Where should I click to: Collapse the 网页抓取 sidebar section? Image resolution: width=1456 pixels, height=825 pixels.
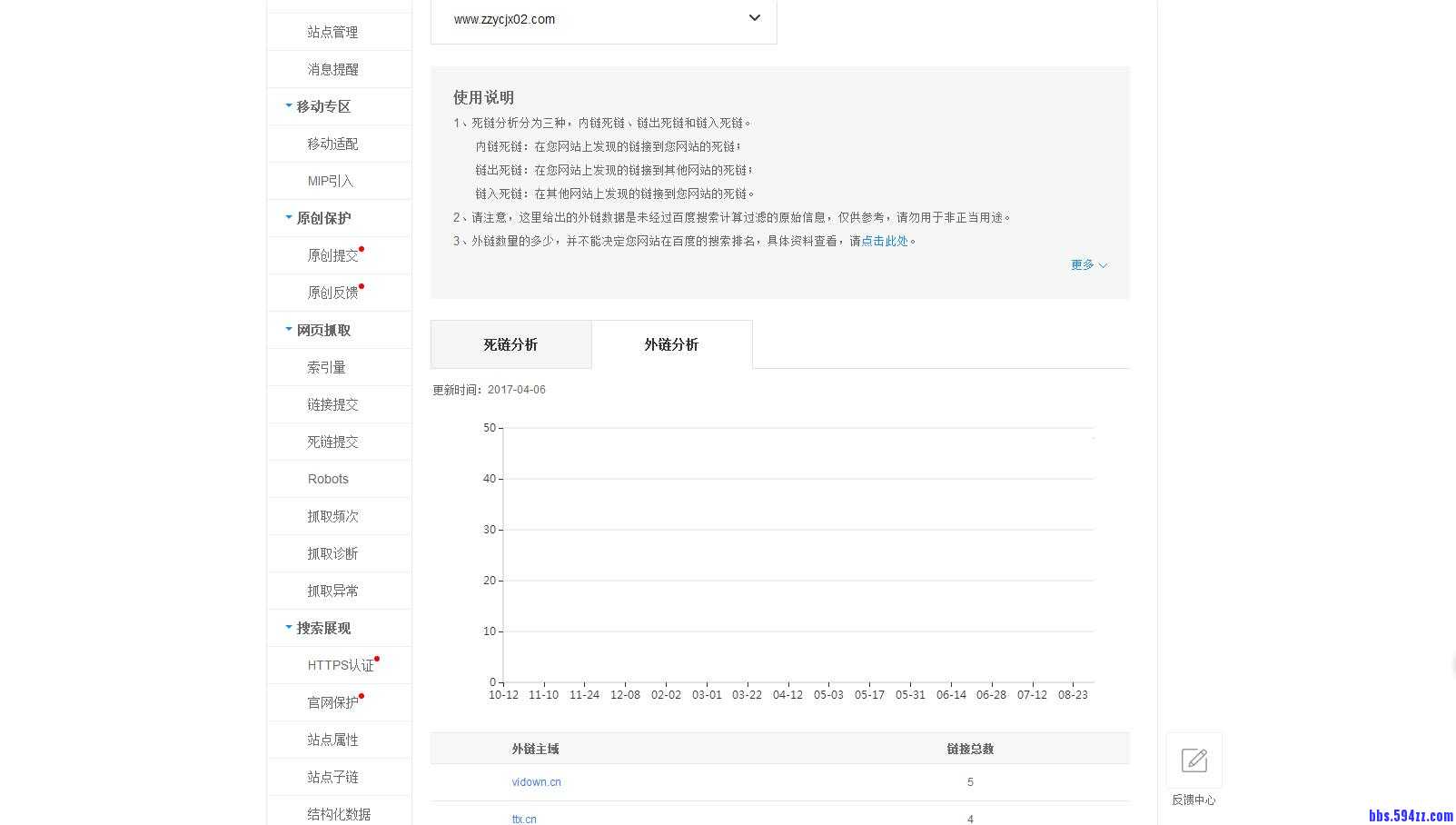320,329
